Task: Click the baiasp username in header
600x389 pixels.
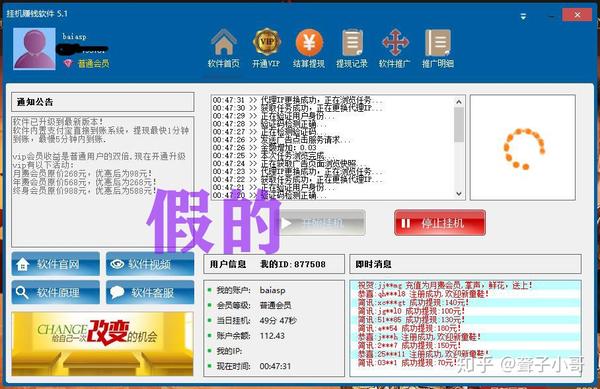Action: click(75, 37)
